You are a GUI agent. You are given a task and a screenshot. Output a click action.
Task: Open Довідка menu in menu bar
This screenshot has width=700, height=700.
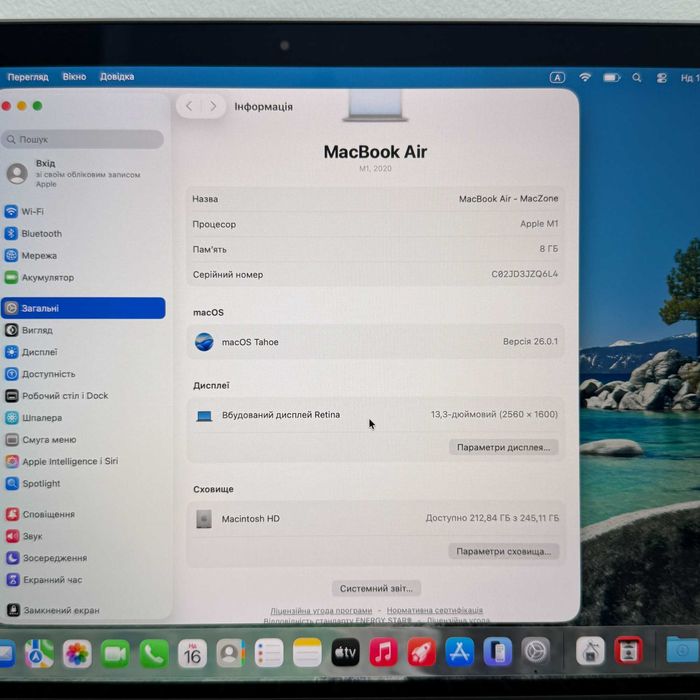click(117, 76)
